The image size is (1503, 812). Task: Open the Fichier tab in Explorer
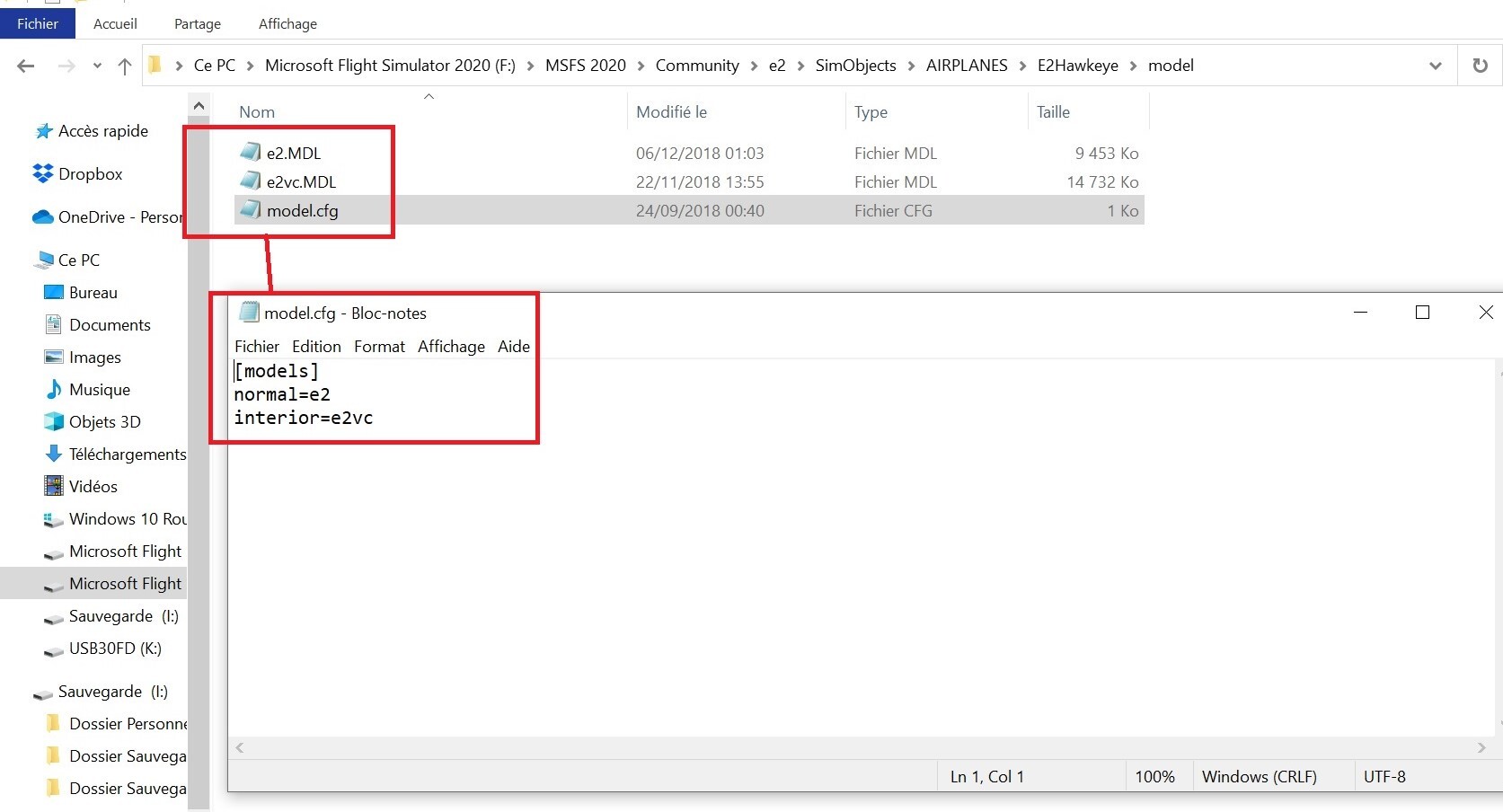38,23
